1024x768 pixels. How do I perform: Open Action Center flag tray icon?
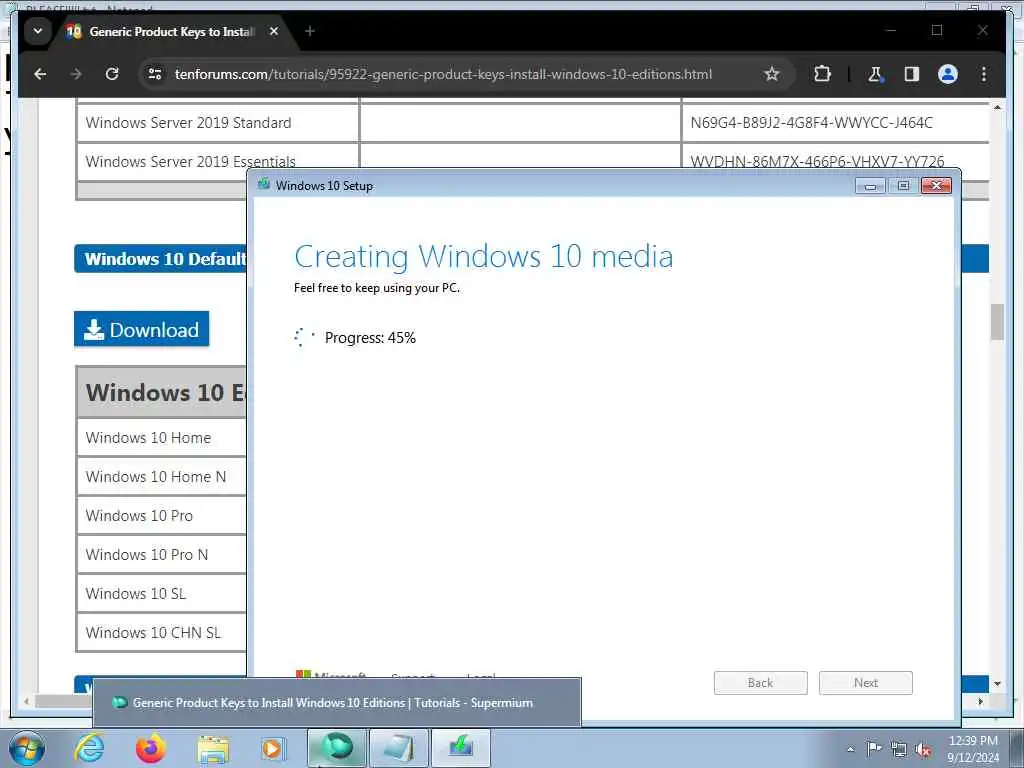(x=874, y=749)
